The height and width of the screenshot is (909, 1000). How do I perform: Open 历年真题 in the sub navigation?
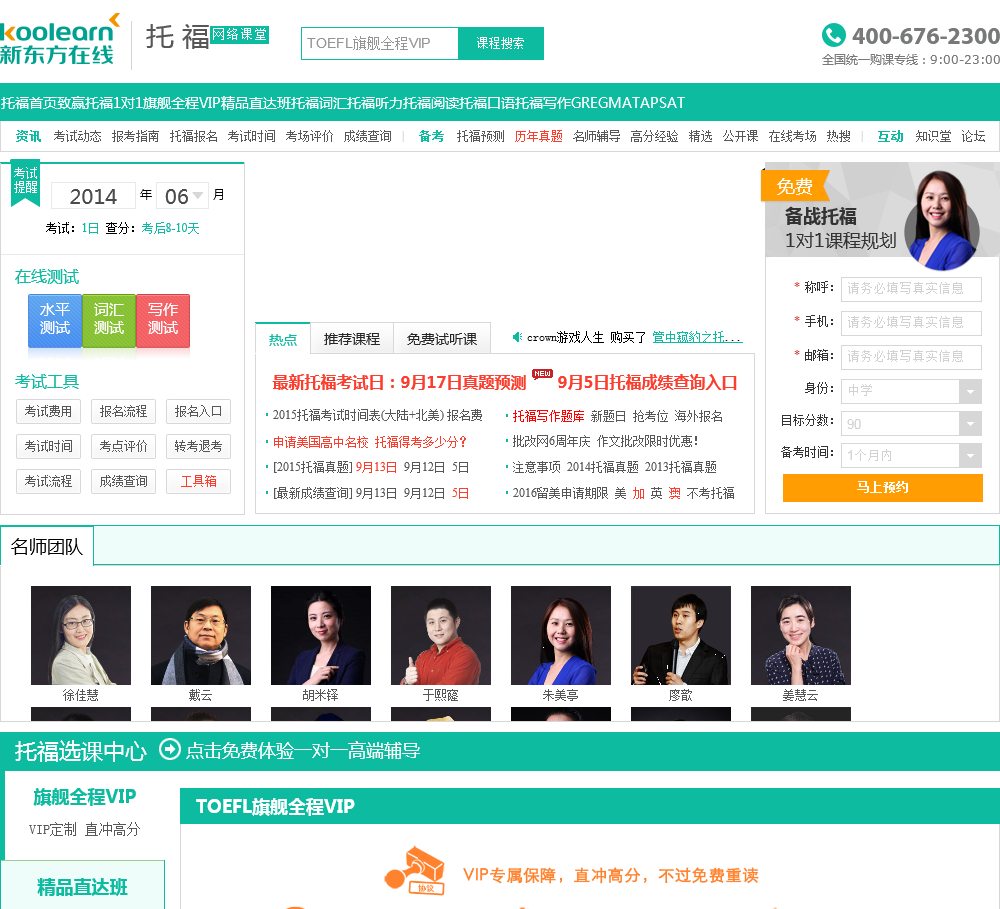pyautogui.click(x=538, y=137)
